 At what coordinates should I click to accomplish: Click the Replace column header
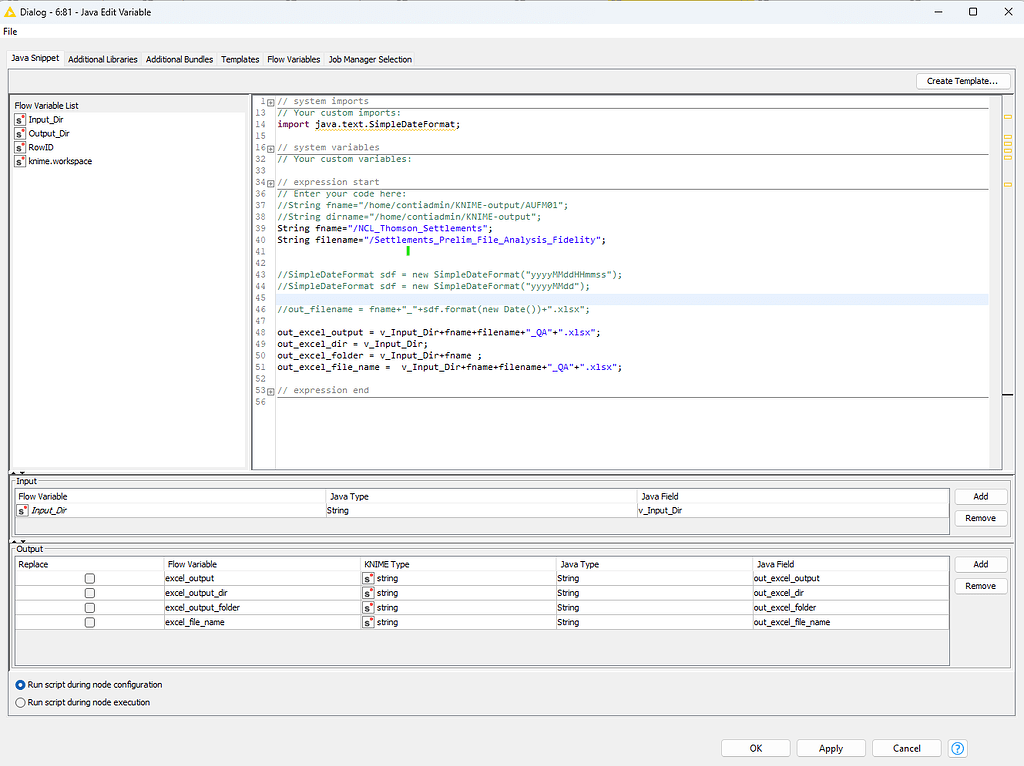point(89,564)
